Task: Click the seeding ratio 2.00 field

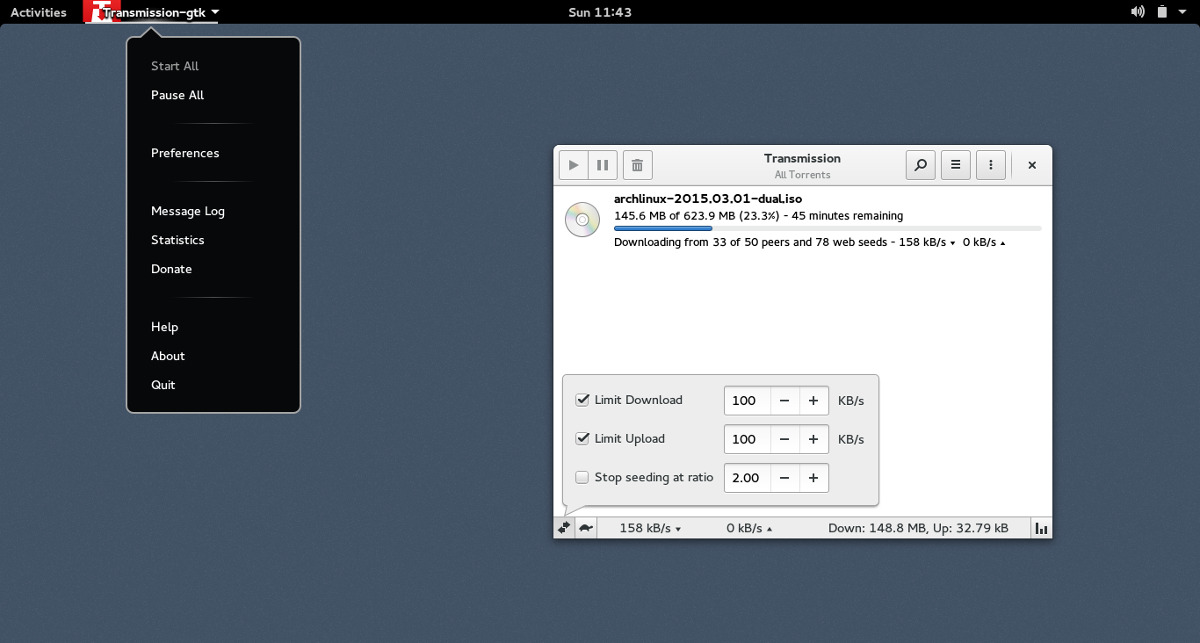Action: (x=747, y=478)
